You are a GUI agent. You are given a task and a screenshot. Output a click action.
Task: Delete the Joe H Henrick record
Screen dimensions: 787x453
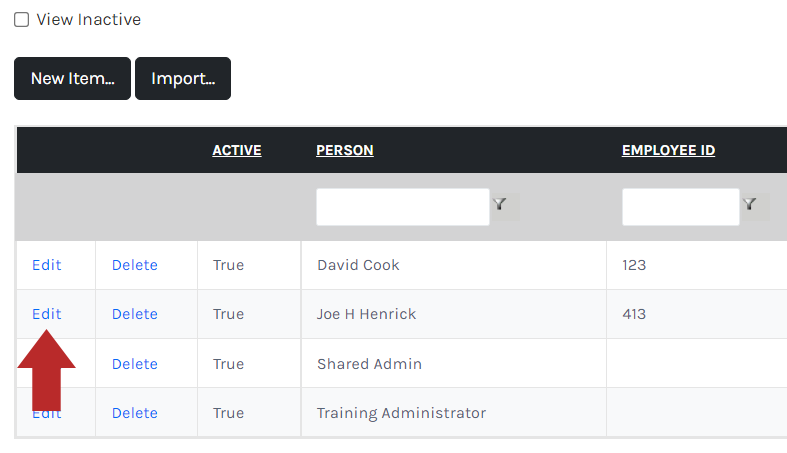pyautogui.click(x=135, y=314)
